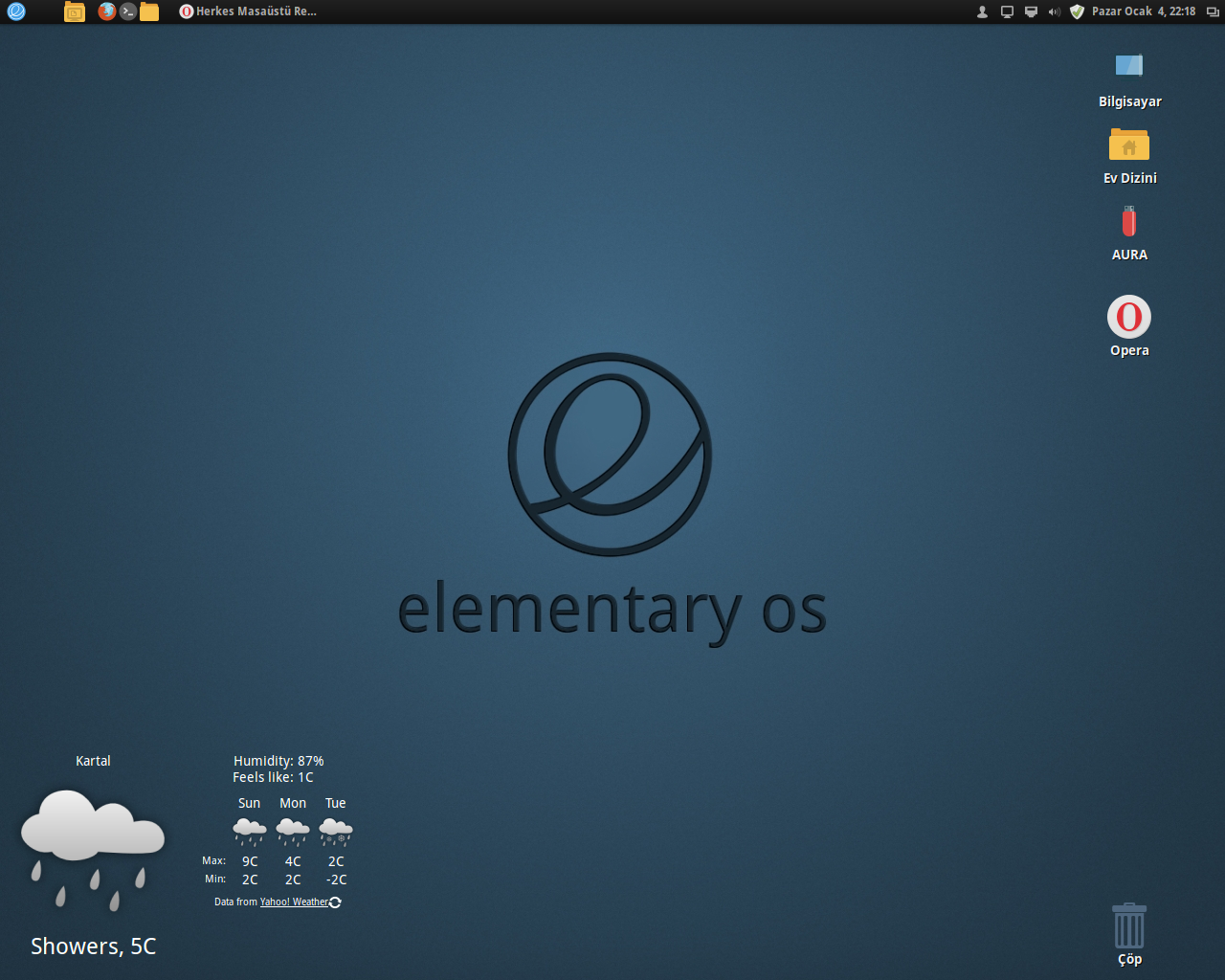The width and height of the screenshot is (1225, 980).
Task: Click the workspace switcher icon at panel end
Action: [x=1213, y=11]
